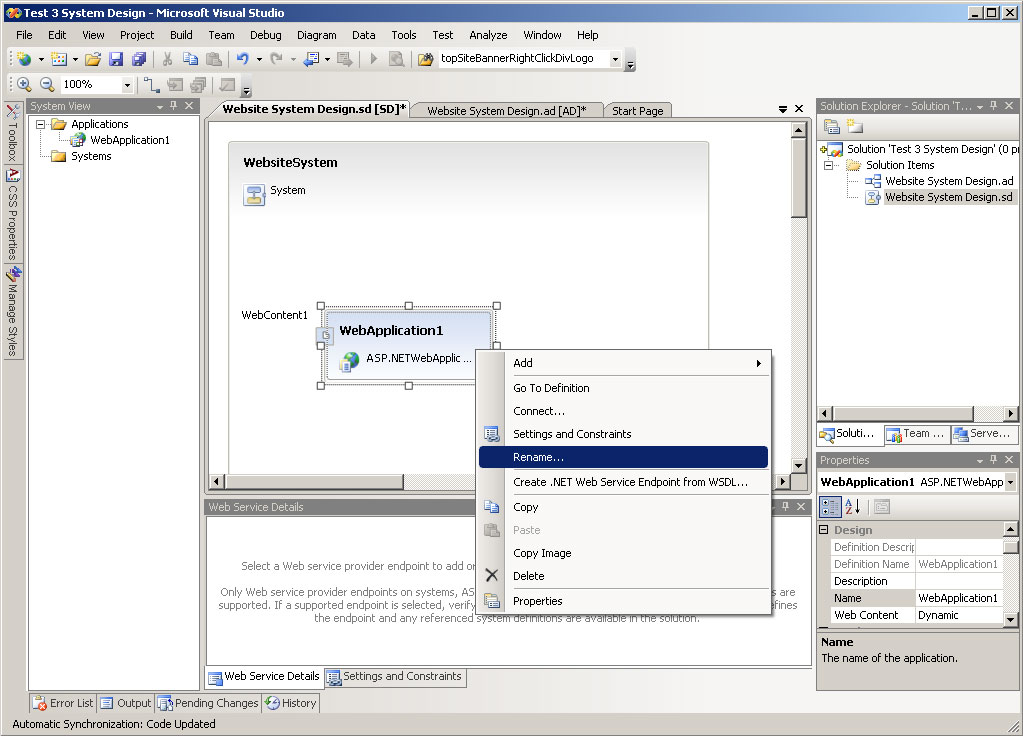The width and height of the screenshot is (1023, 736).
Task: Collapse the Solution Items node
Action: click(x=829, y=165)
